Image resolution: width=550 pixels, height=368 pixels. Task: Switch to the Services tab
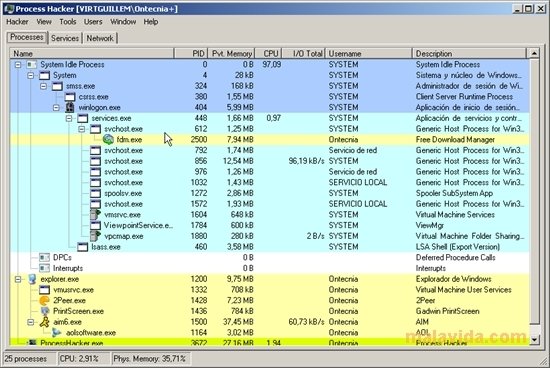(65, 38)
